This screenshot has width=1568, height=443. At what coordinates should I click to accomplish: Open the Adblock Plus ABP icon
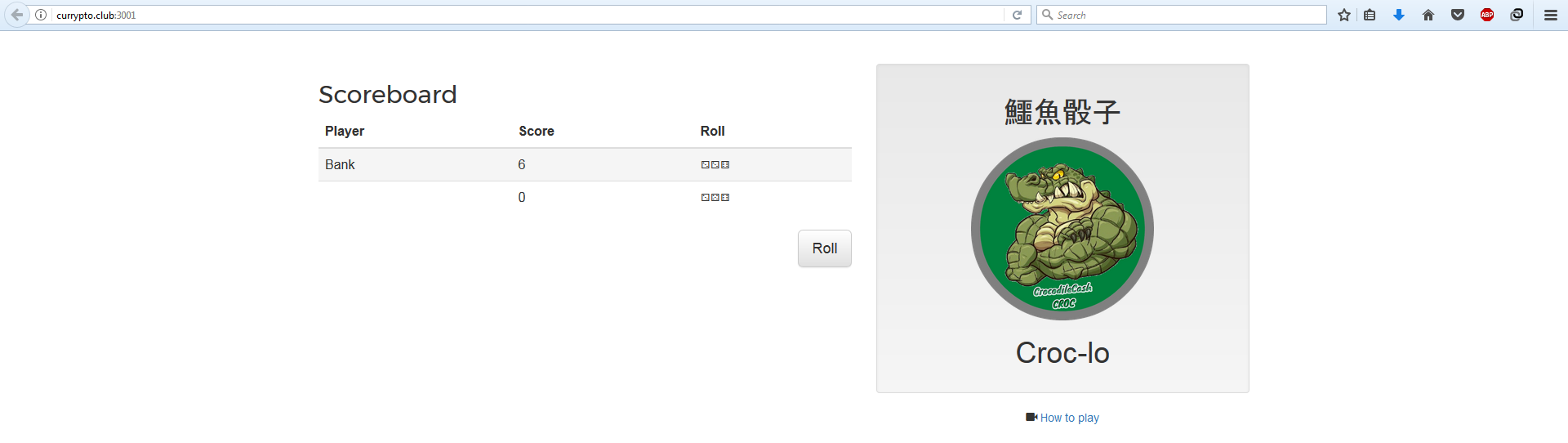[x=1487, y=15]
